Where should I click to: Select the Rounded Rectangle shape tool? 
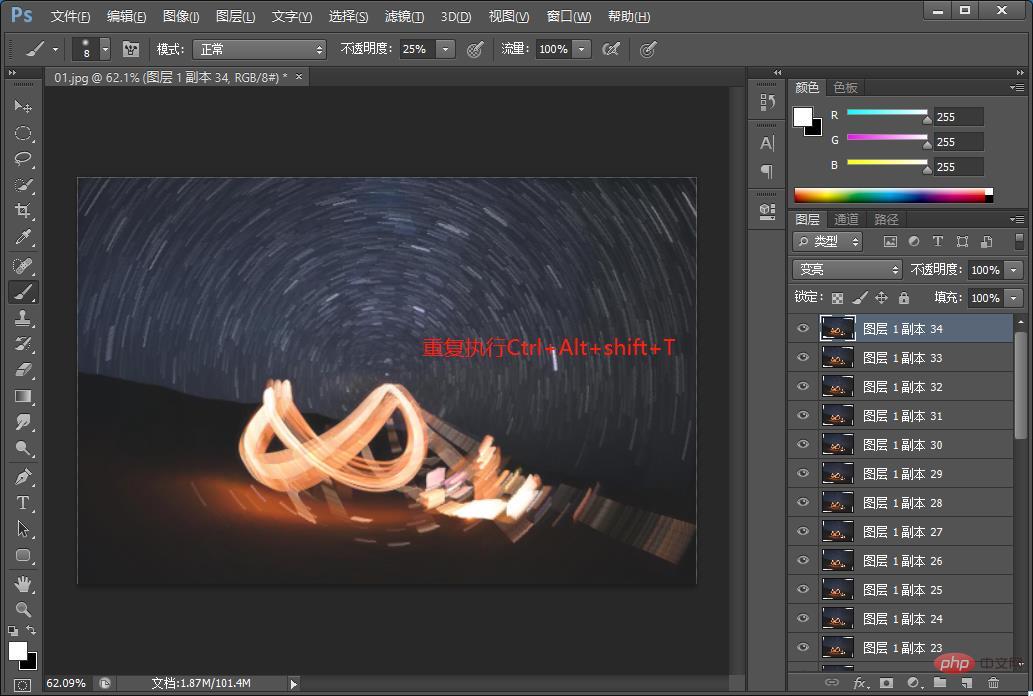(23, 555)
